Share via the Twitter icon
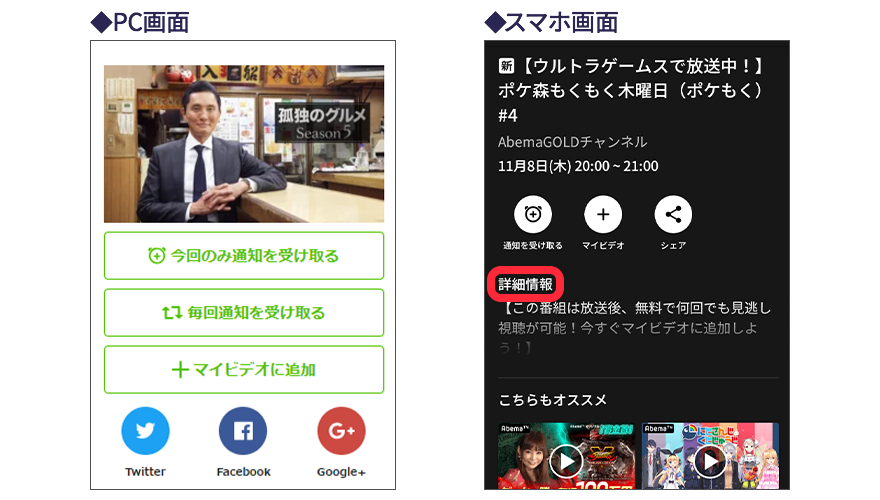This screenshot has height=500, width=880. pyautogui.click(x=145, y=430)
